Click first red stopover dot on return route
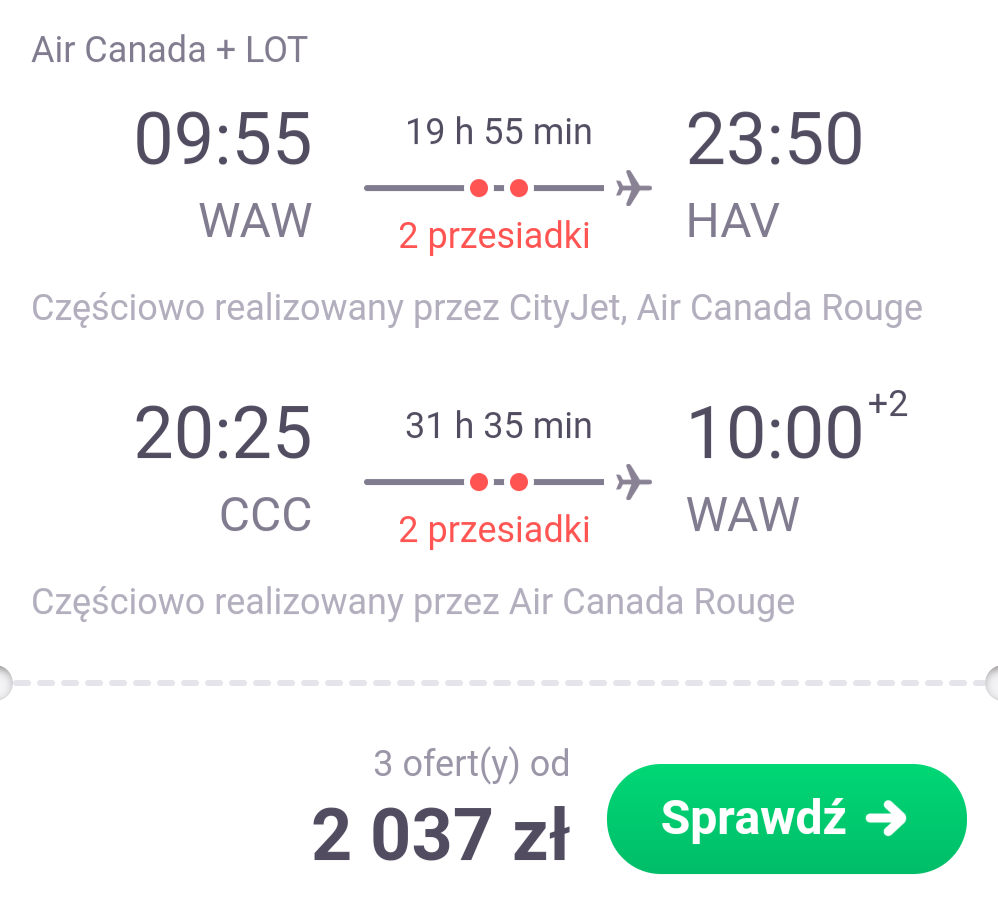The height and width of the screenshot is (901, 998). tap(479, 482)
